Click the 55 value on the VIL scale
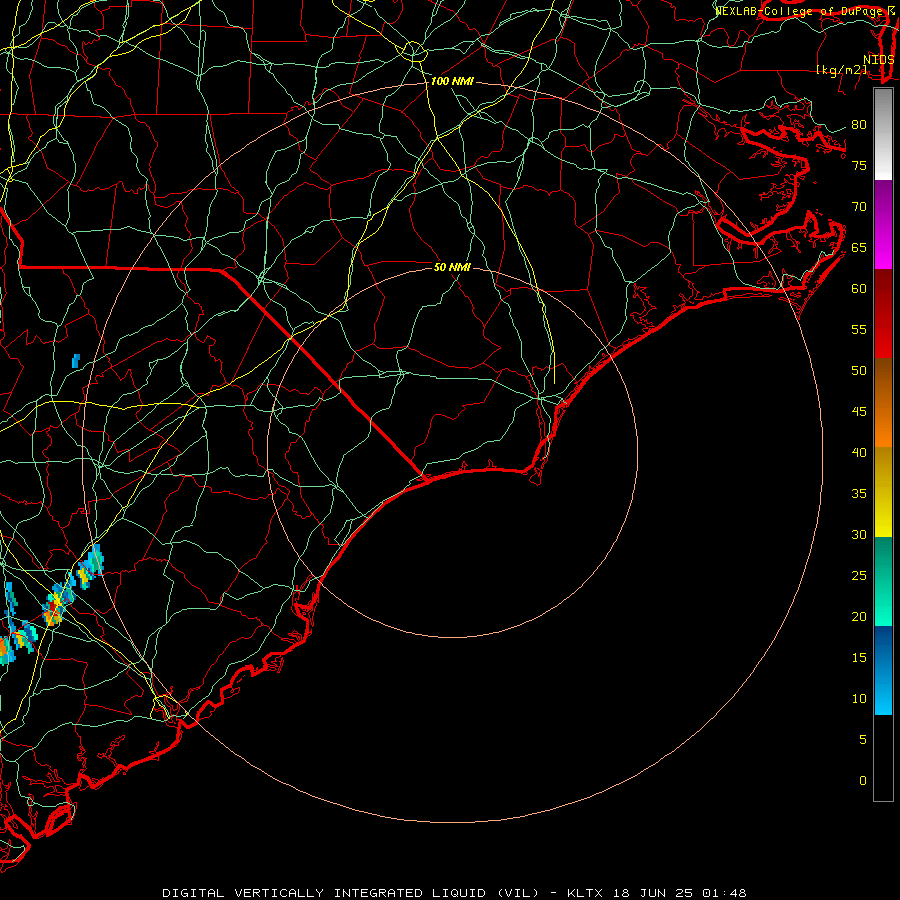Screen dimensions: 900x900 (x=859, y=329)
